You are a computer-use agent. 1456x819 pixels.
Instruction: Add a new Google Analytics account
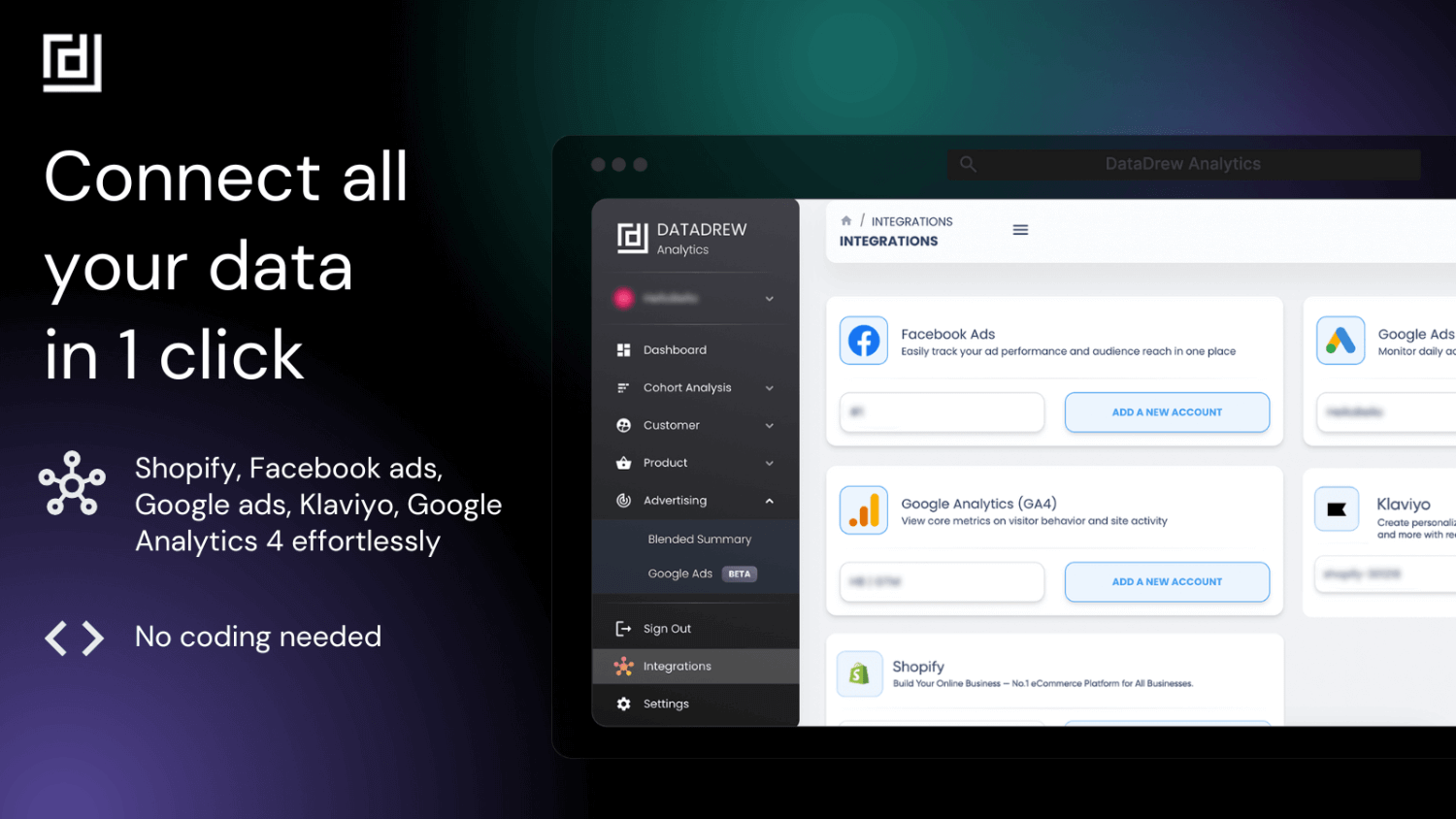coord(1166,582)
